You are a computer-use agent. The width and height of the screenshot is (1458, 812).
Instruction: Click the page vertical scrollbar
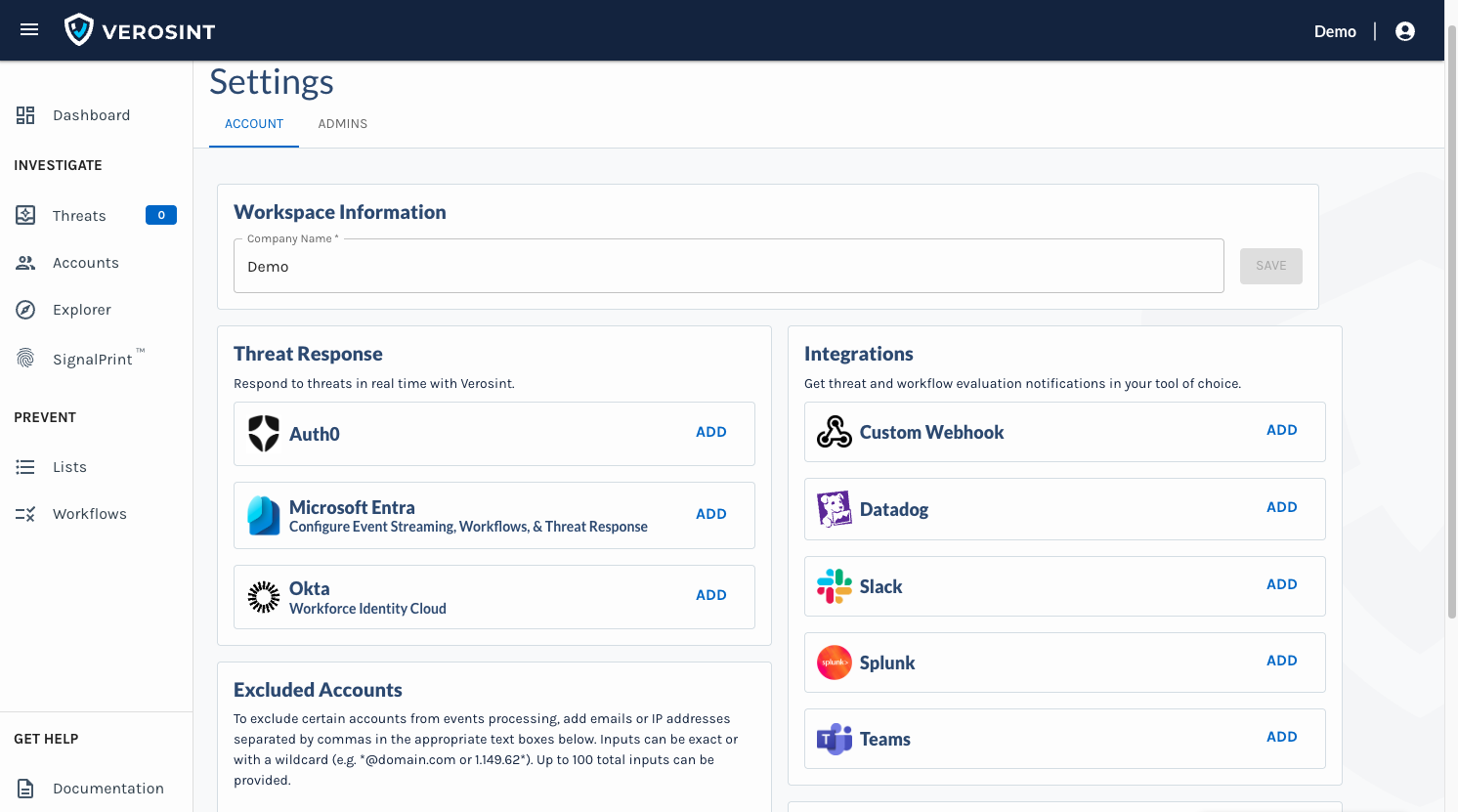(1451, 322)
